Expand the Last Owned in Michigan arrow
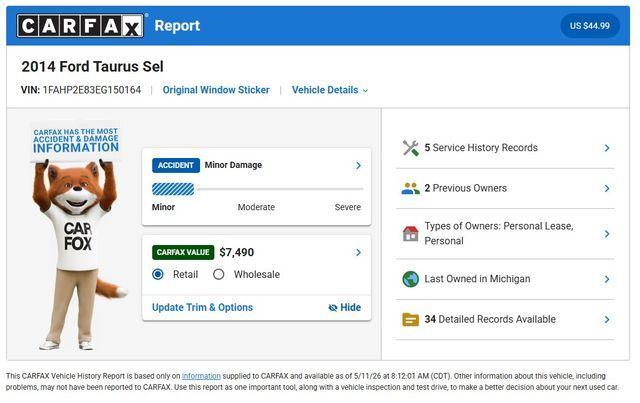The height and width of the screenshot is (403, 640). click(607, 279)
